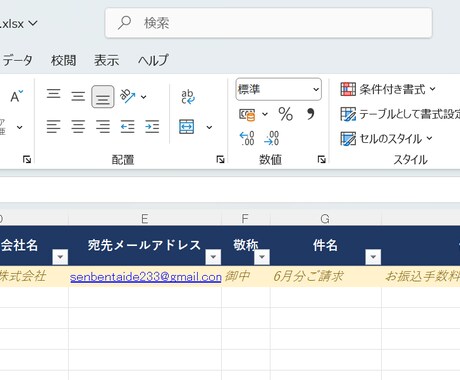Image resolution: width=460 pixels, height=380 pixels.
Task: Select the cell containing 御中
Action: 246,276
